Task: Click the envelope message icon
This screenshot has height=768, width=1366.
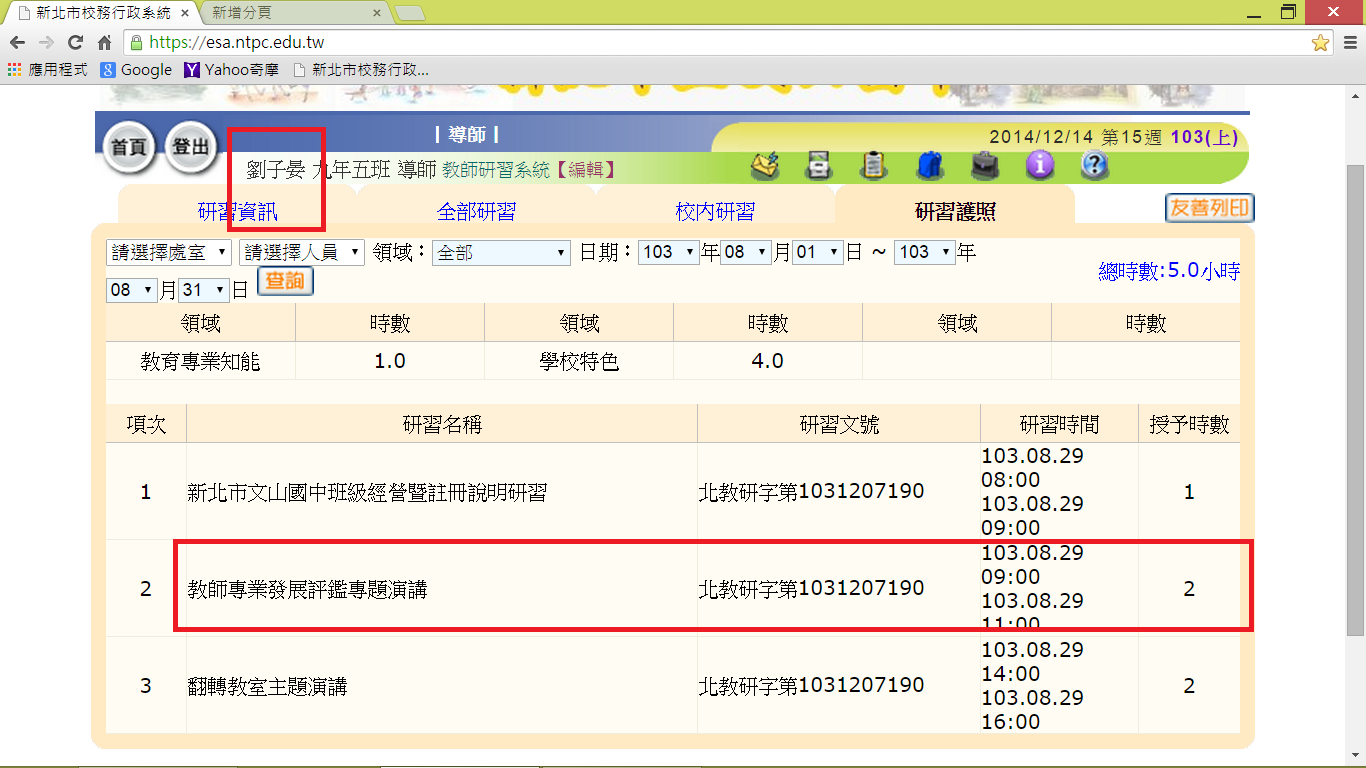Action: [x=765, y=165]
